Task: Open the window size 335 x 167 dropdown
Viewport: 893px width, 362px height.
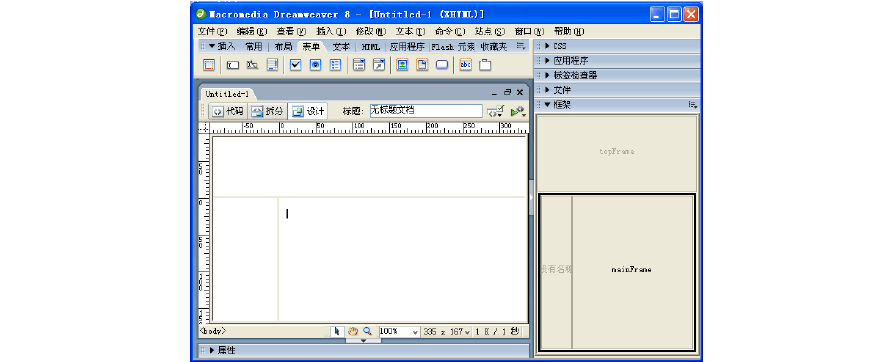Action: (446, 331)
